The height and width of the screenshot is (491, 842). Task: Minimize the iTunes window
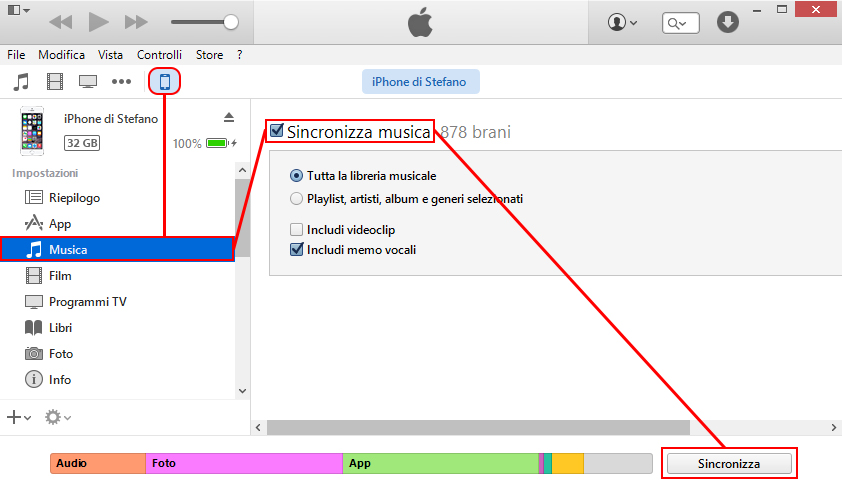point(757,10)
